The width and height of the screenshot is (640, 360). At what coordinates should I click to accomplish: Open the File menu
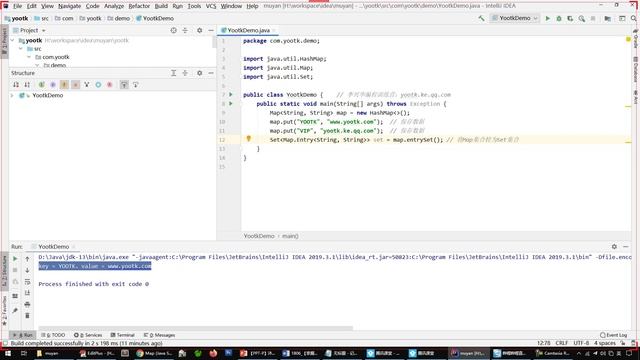18,6
